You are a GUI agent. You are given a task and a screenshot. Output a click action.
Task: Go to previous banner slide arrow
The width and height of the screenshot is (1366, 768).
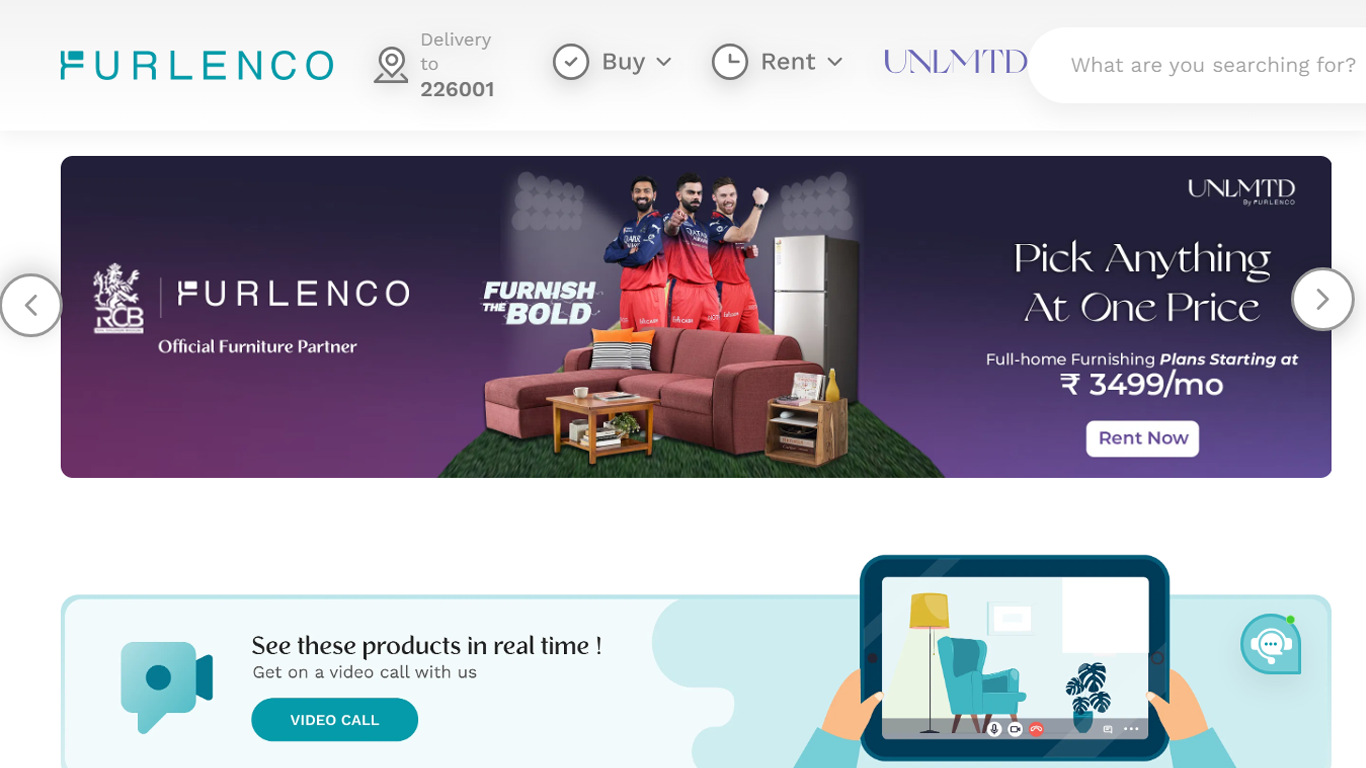[31, 305]
